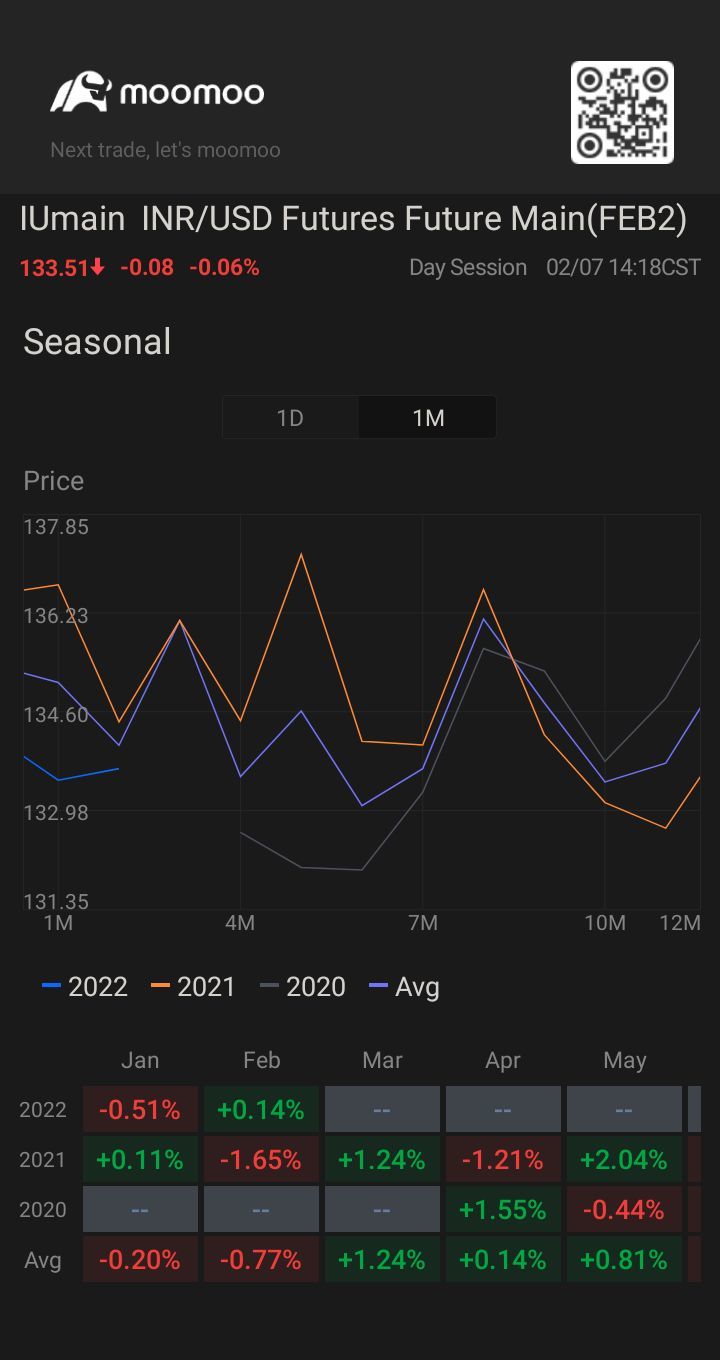Toggle the 2020 gray legend marker
The image size is (720, 1360).
(x=270, y=987)
